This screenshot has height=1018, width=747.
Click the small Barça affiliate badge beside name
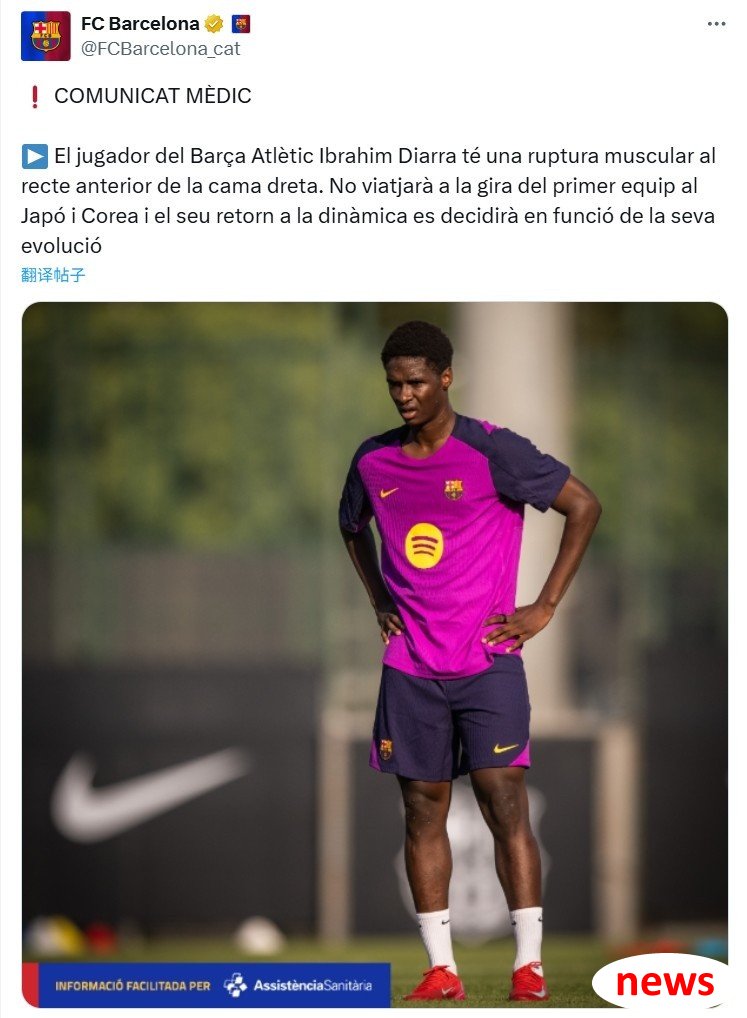tap(241, 25)
